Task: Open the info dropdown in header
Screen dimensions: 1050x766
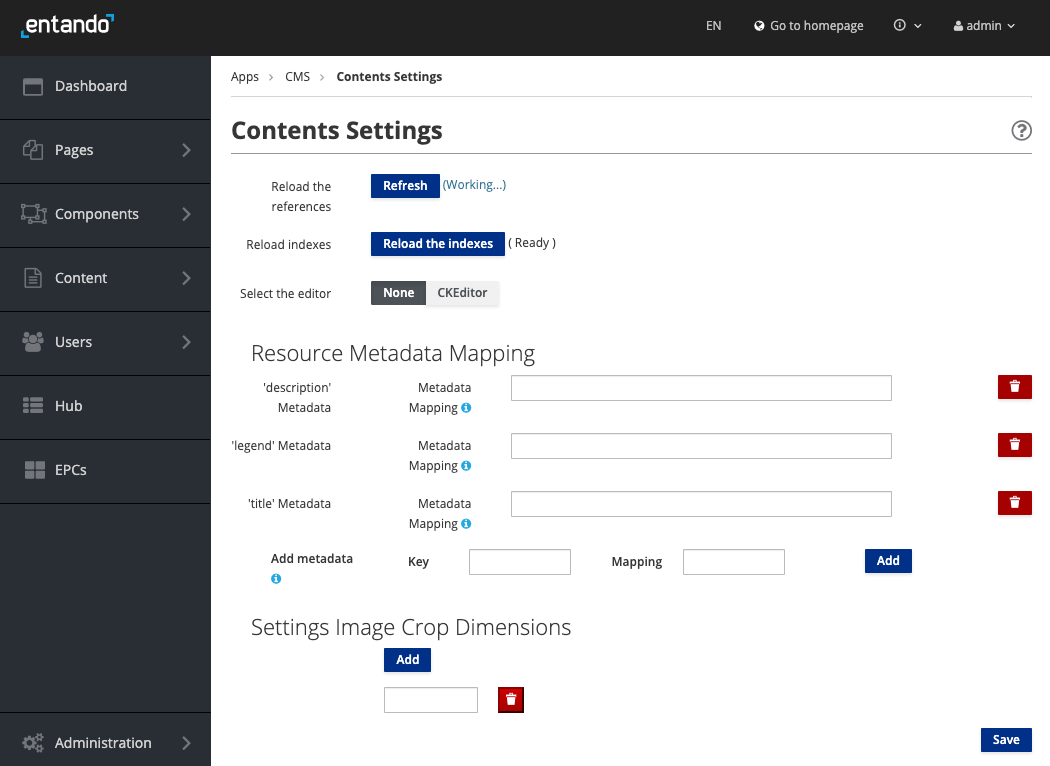Action: (907, 26)
